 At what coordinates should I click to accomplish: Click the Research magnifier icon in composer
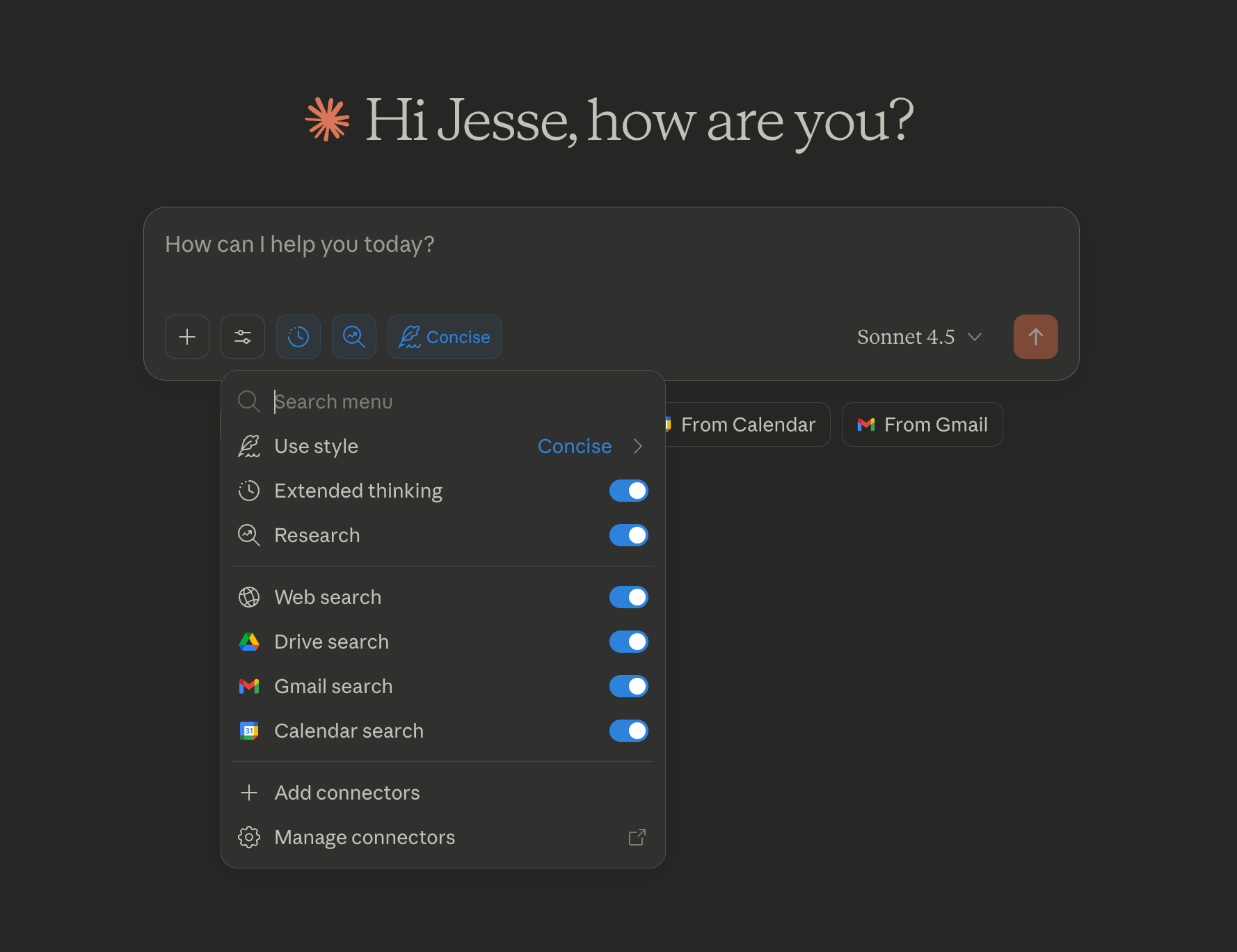click(x=354, y=337)
